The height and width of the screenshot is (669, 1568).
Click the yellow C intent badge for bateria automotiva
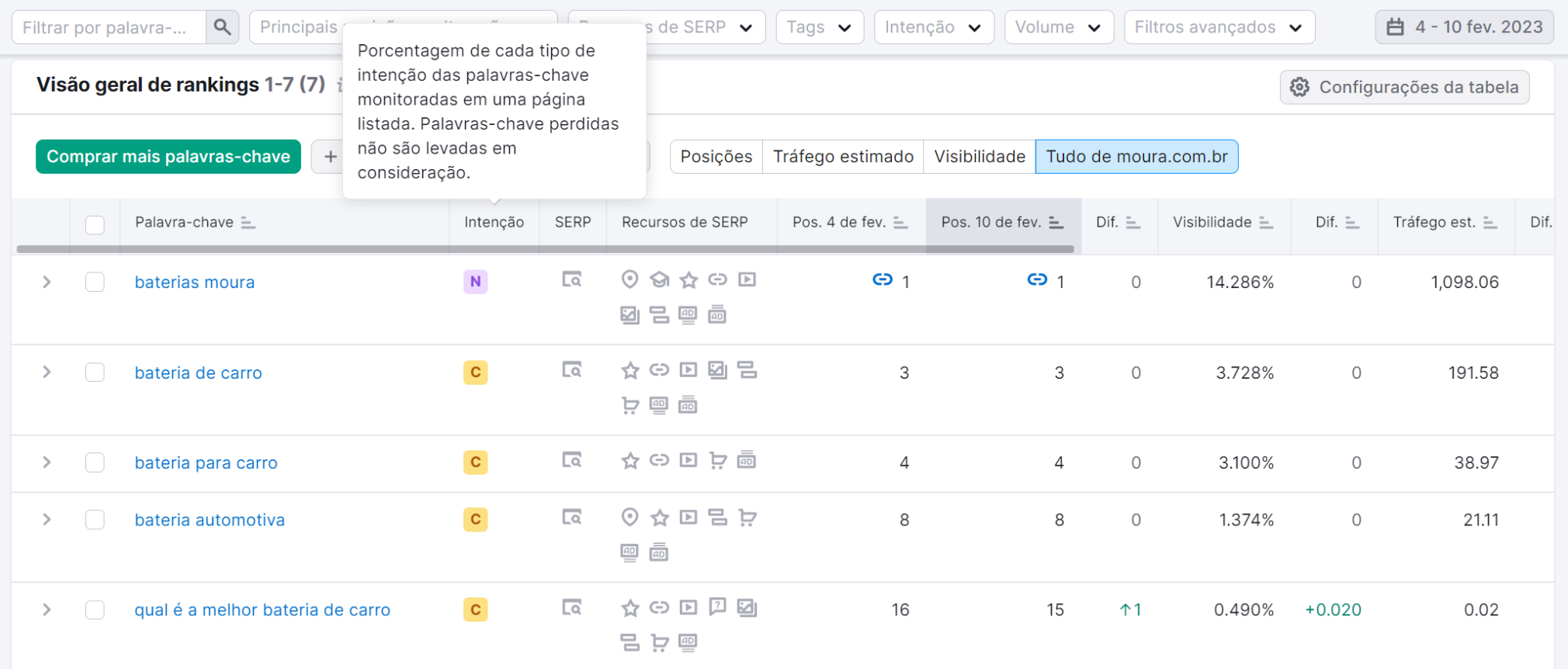pyautogui.click(x=475, y=519)
